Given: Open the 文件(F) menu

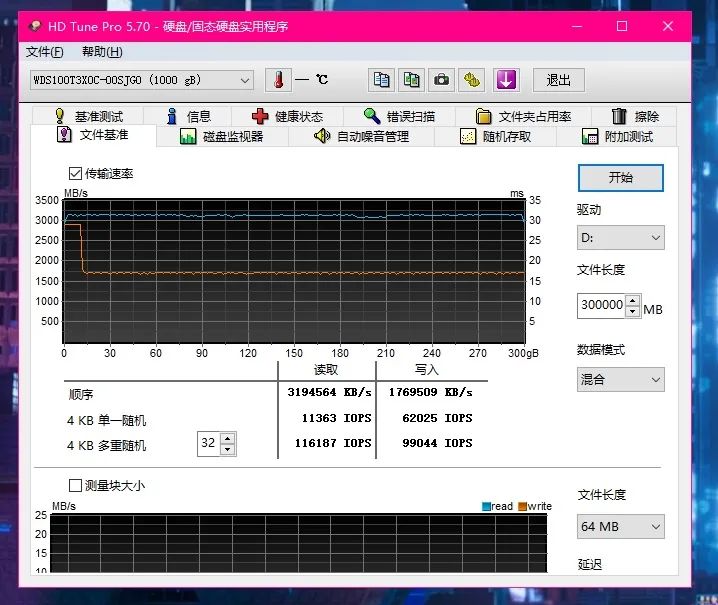Looking at the screenshot, I should tap(45, 52).
